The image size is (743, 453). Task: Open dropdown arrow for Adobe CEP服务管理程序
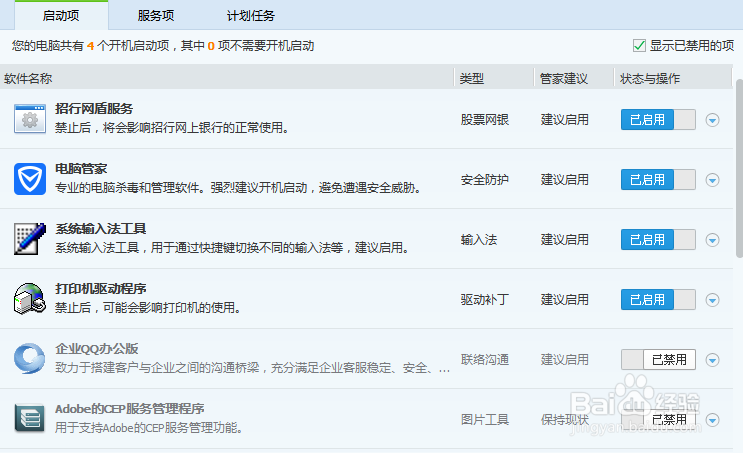point(712,420)
